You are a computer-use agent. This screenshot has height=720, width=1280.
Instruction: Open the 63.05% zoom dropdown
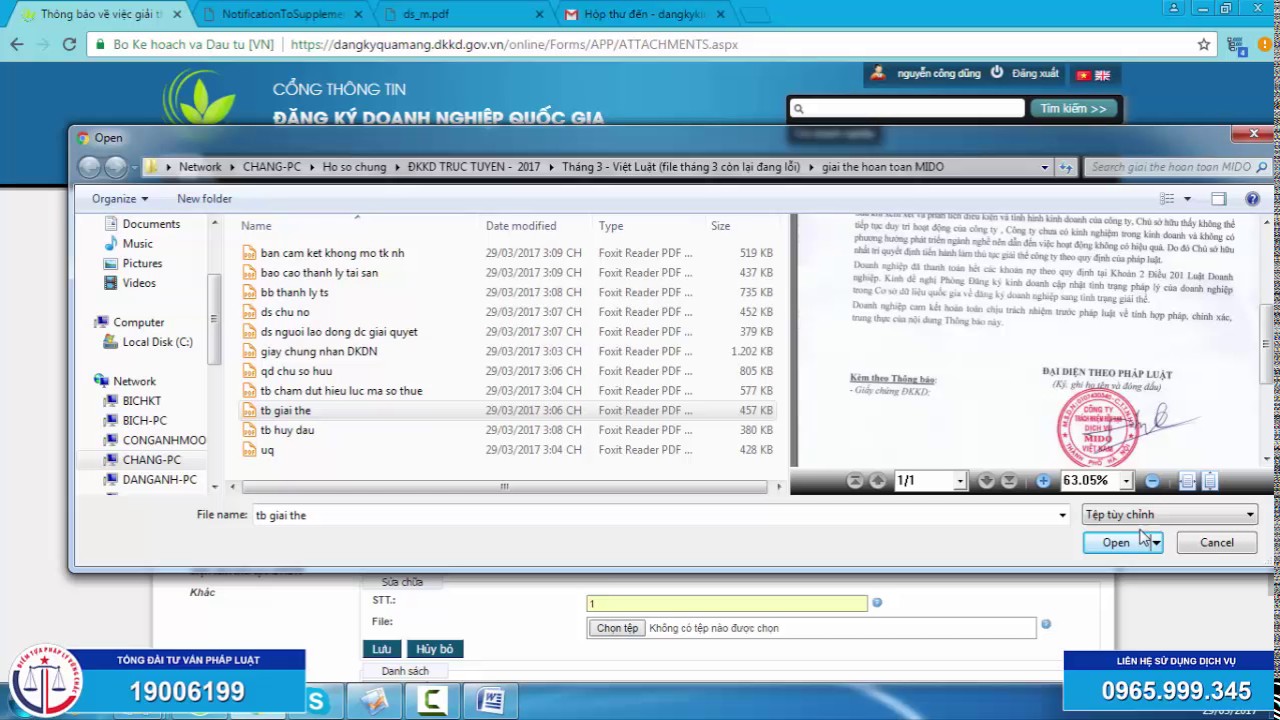[1125, 481]
